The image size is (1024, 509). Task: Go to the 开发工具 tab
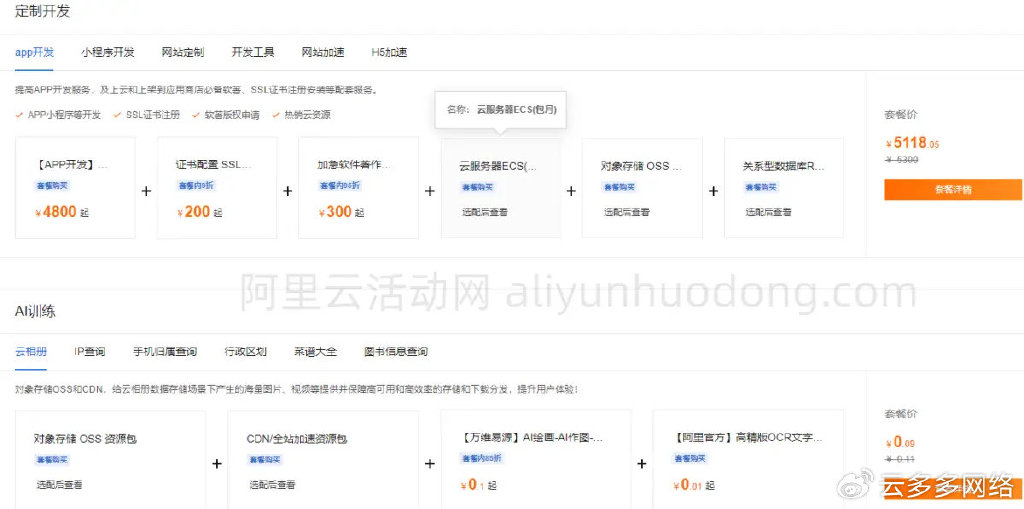tap(253, 52)
